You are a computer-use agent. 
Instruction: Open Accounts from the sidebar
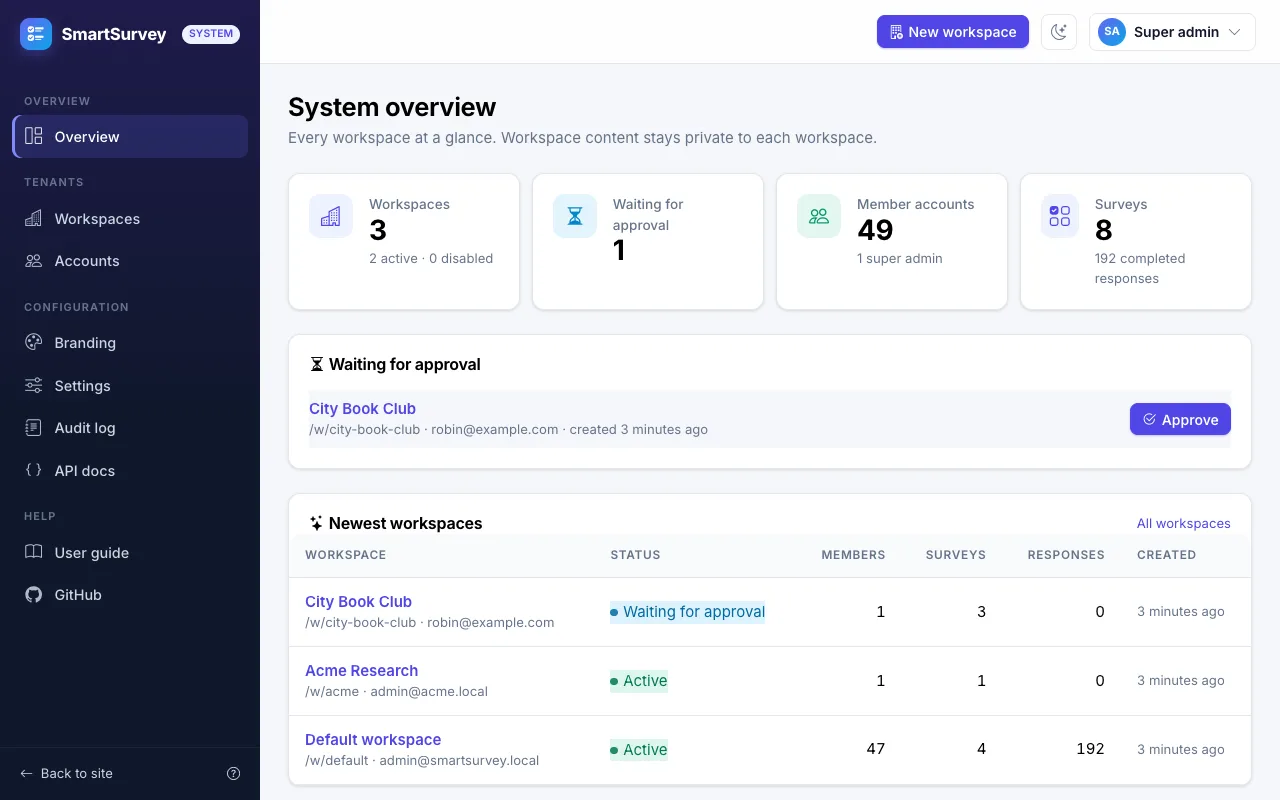130,260
